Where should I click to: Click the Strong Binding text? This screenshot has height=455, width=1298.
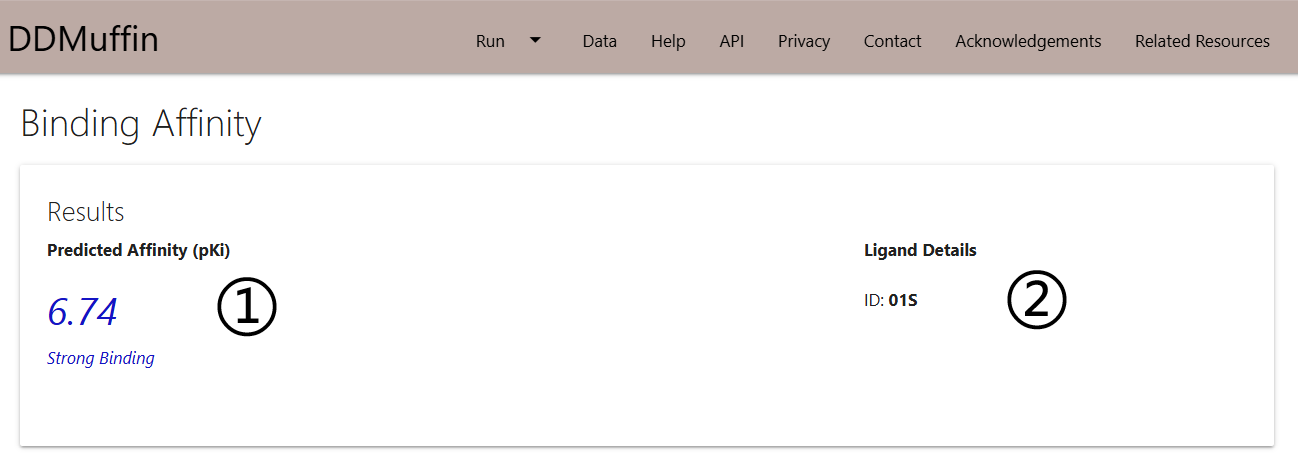click(x=101, y=358)
